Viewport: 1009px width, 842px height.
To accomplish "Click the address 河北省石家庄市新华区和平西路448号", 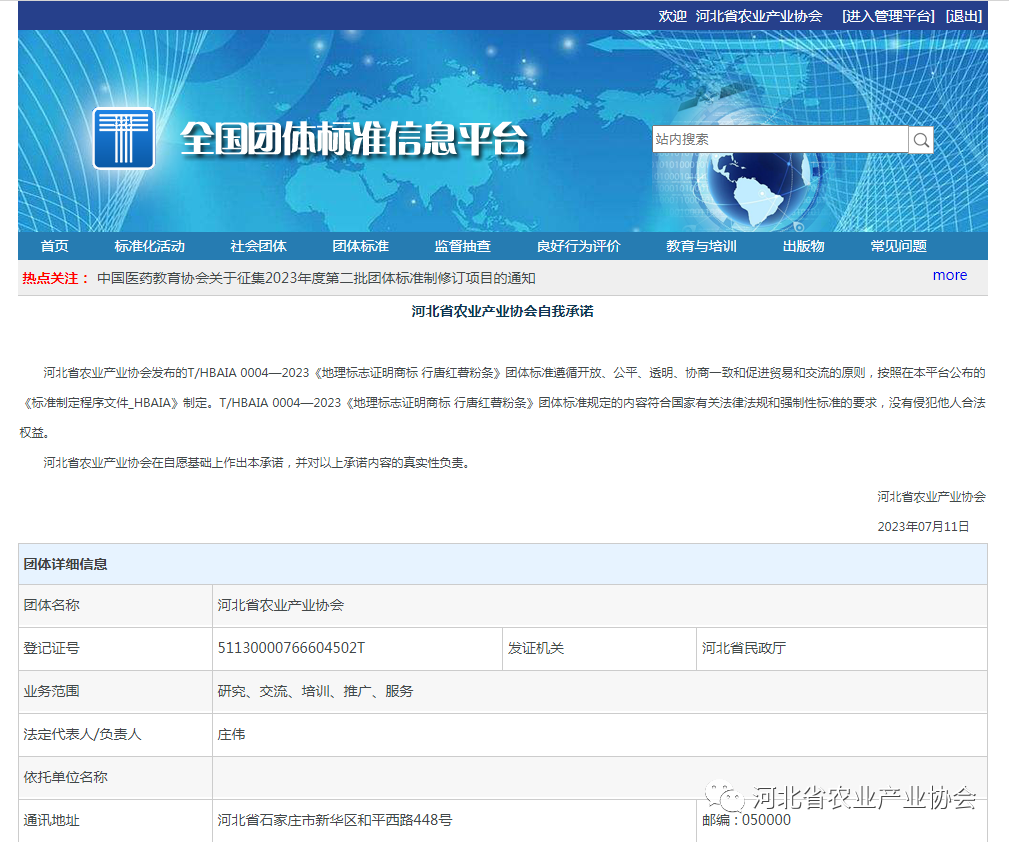I will (335, 819).
